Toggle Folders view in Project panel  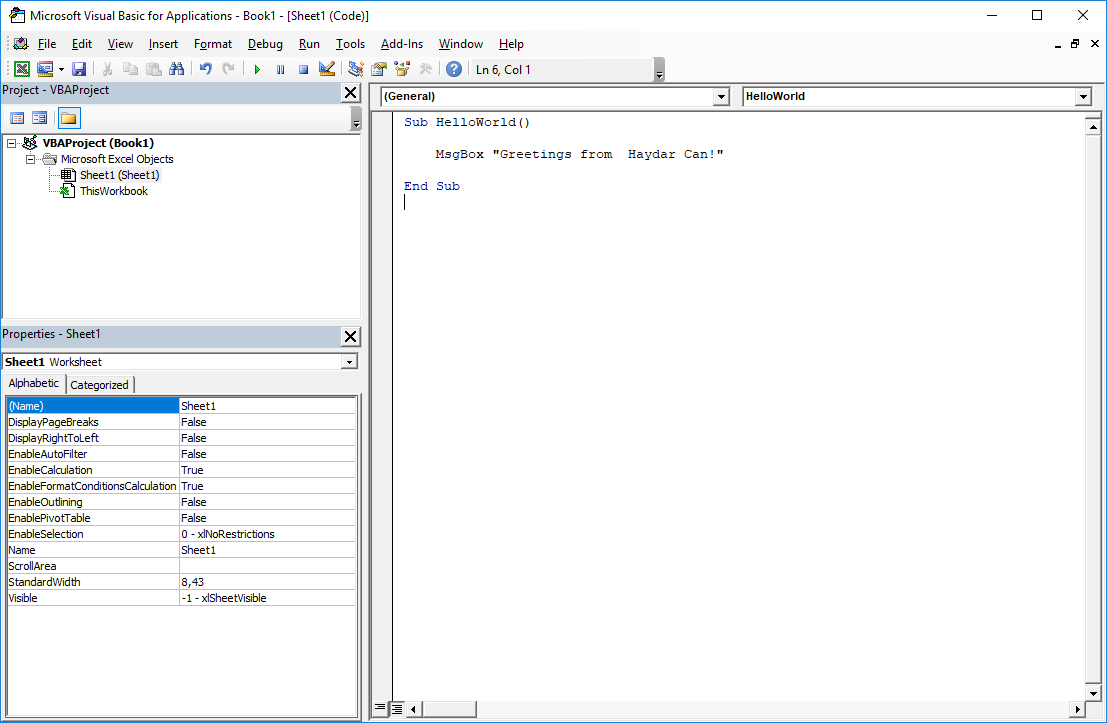click(68, 118)
